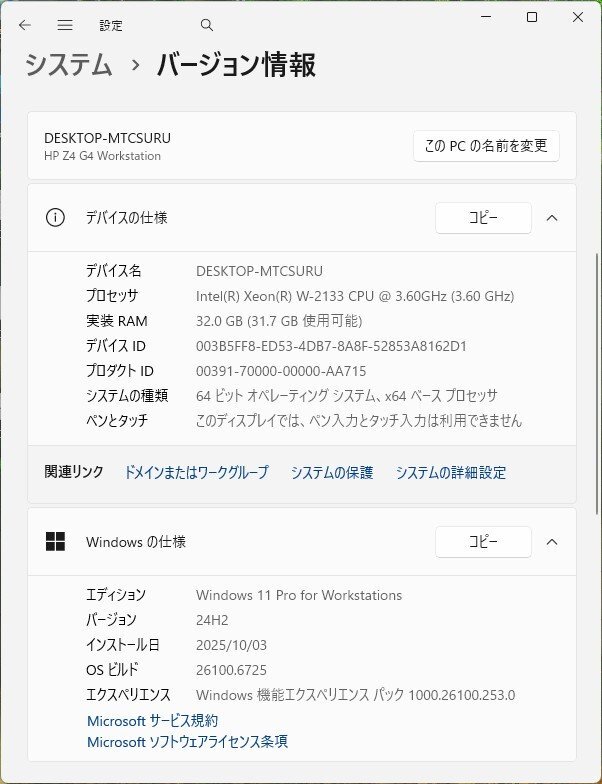The height and width of the screenshot is (784, 602).
Task: Click the vertical scrollbar thumb
Action: (x=598, y=384)
